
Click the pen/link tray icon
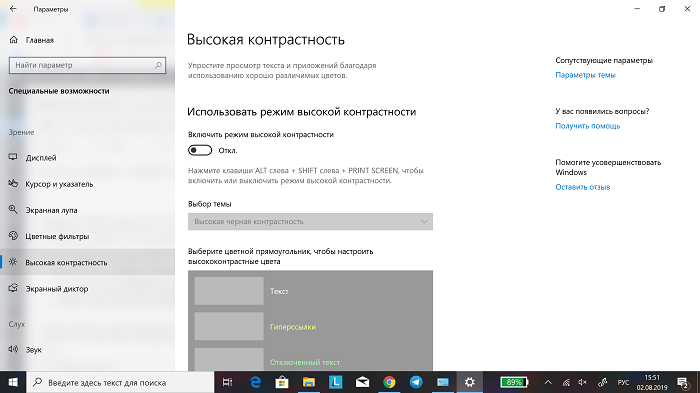[603, 382]
